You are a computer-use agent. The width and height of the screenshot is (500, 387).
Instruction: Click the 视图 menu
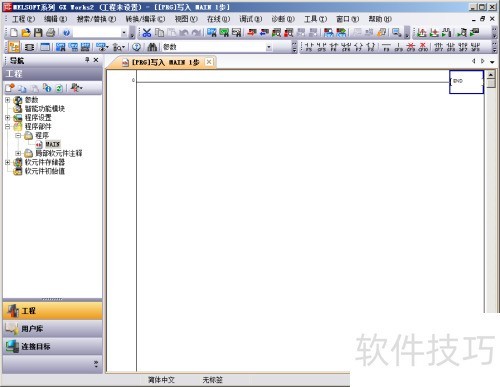(x=186, y=19)
